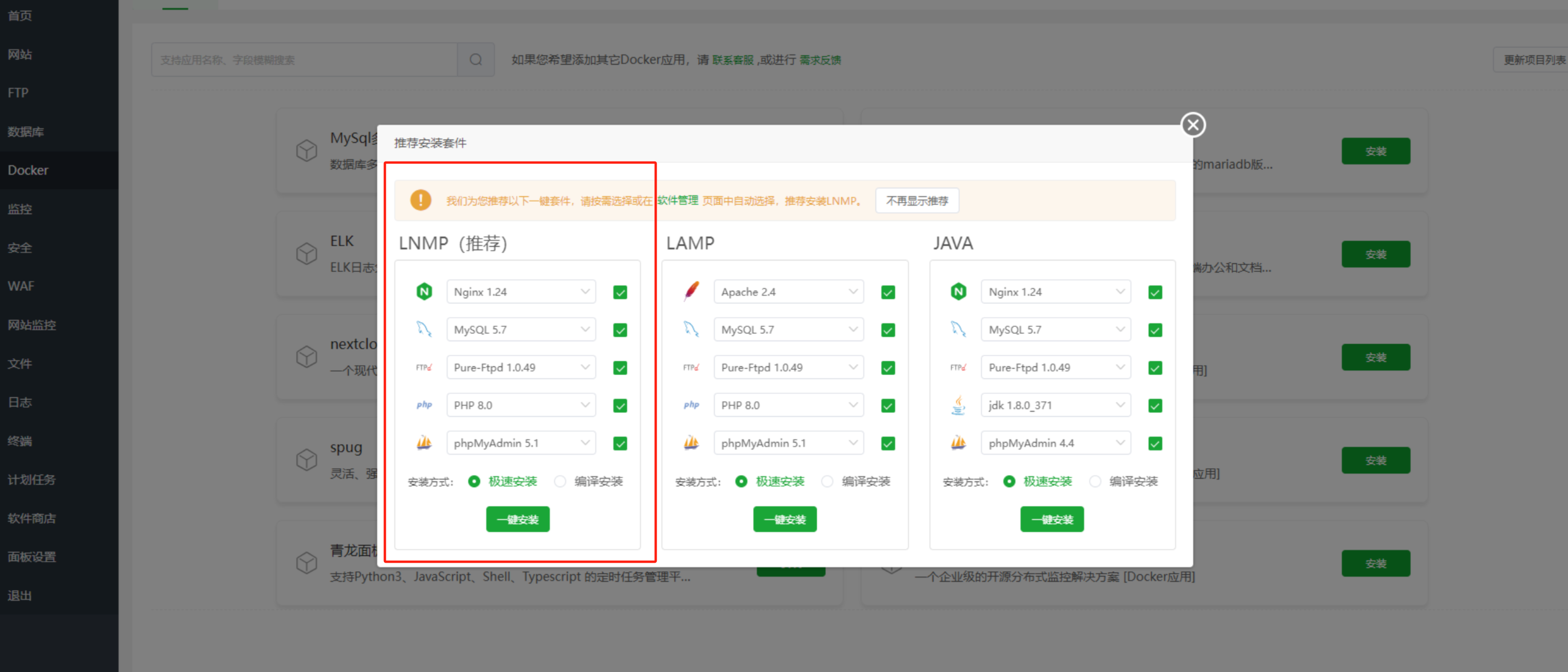This screenshot has height=672, width=1568.
Task: Click 一键安装 button under LNMP
Action: [x=517, y=519]
